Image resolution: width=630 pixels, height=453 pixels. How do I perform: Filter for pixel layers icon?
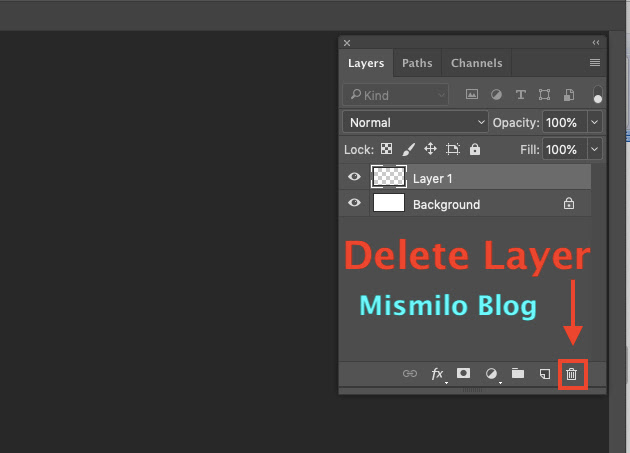click(472, 95)
